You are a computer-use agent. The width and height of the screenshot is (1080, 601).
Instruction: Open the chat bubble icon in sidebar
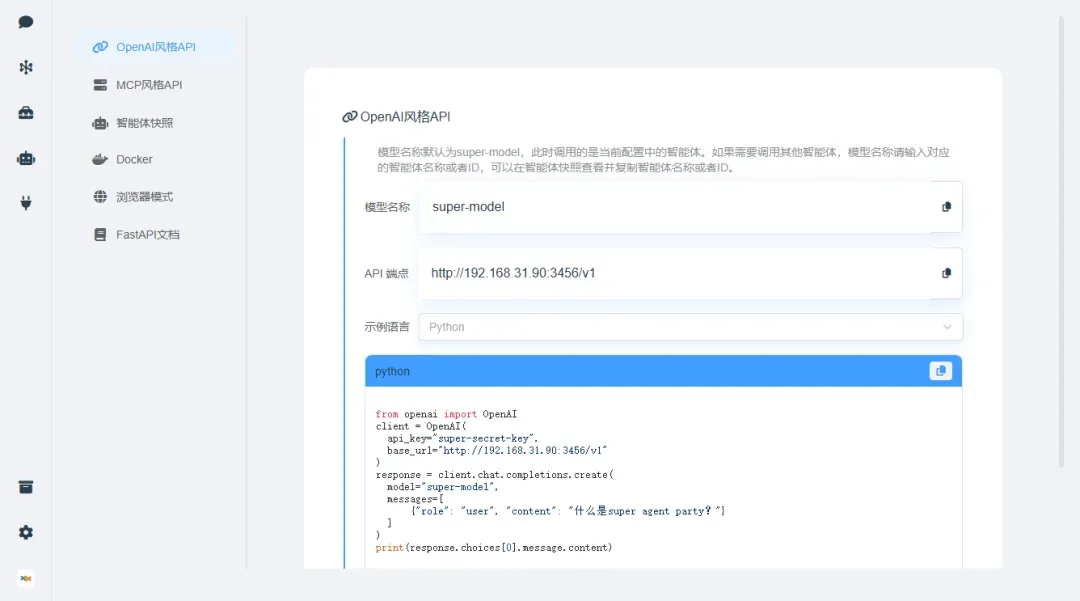pyautogui.click(x=26, y=22)
